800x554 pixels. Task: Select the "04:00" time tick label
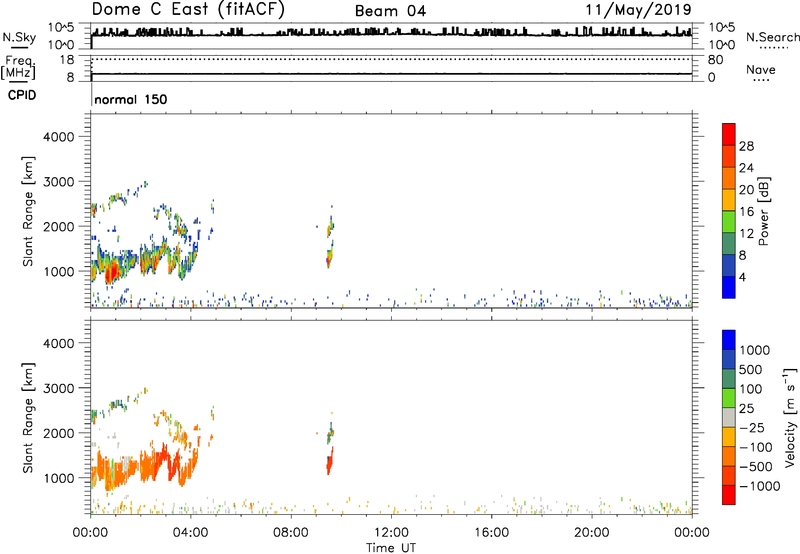[190, 533]
